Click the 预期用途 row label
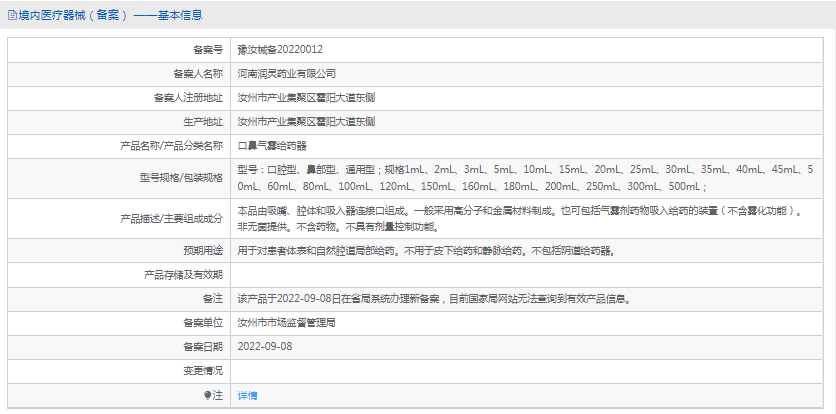The image size is (836, 414). click(x=203, y=251)
